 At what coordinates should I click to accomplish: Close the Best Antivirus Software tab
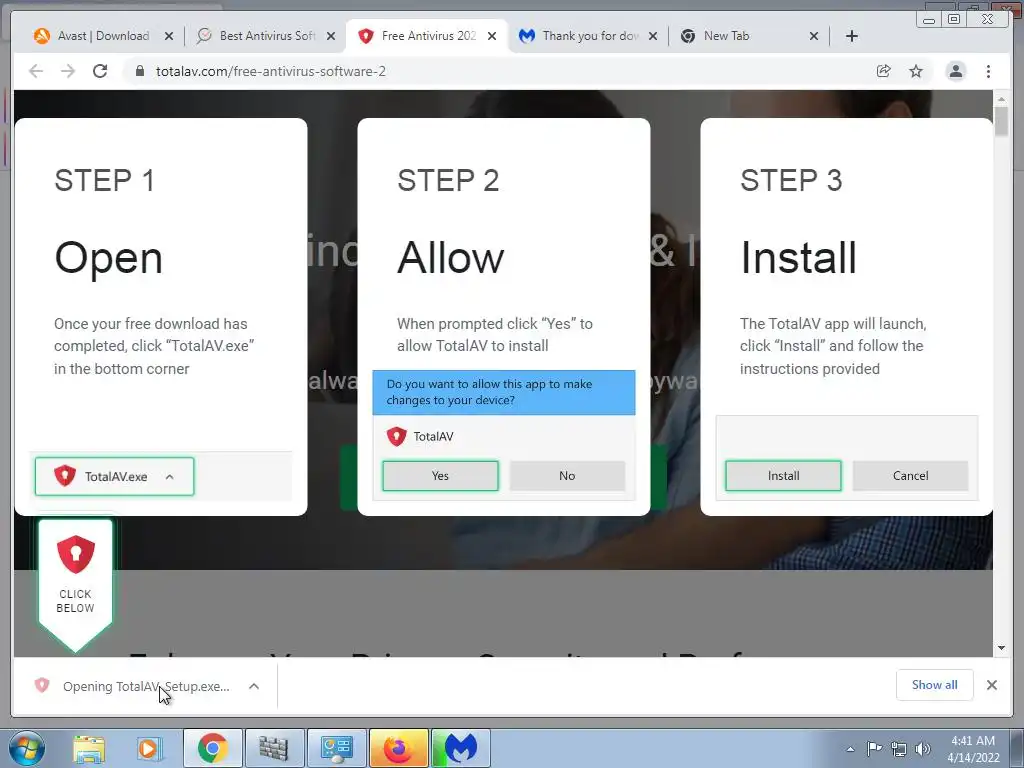click(331, 36)
